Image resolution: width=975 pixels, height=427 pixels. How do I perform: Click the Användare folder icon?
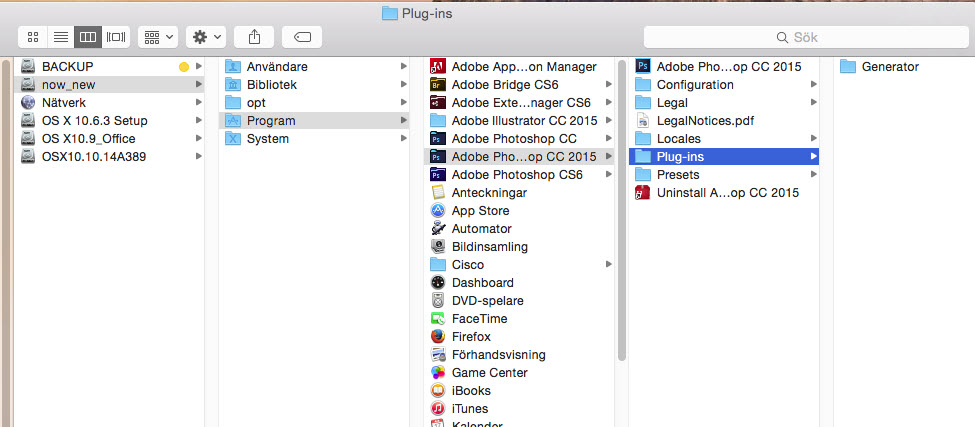point(233,67)
